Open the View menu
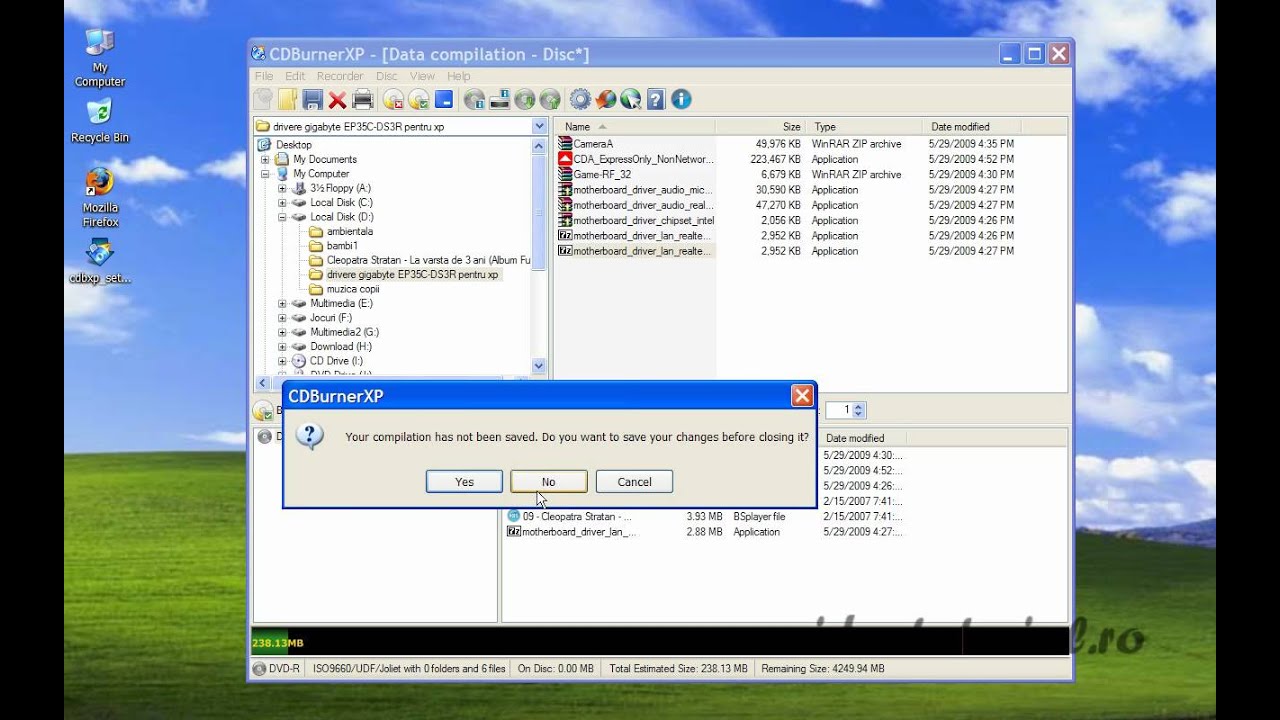Image resolution: width=1280 pixels, height=720 pixels. [422, 76]
